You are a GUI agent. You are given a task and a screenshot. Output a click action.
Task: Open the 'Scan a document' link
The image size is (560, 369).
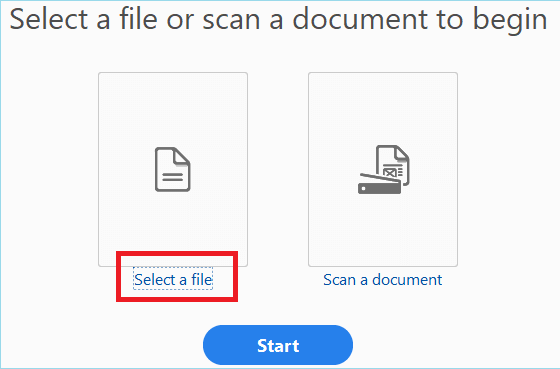382,279
